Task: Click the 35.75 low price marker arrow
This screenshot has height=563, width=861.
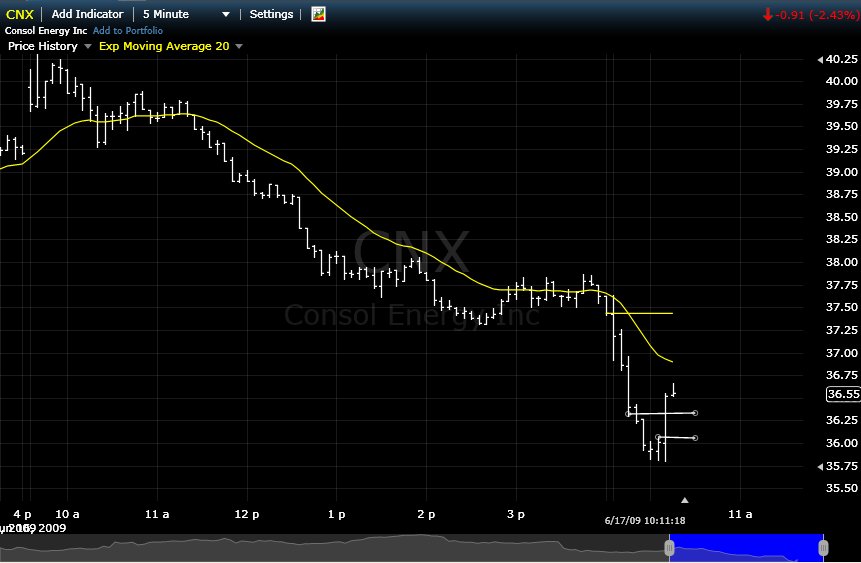Action: 820,467
